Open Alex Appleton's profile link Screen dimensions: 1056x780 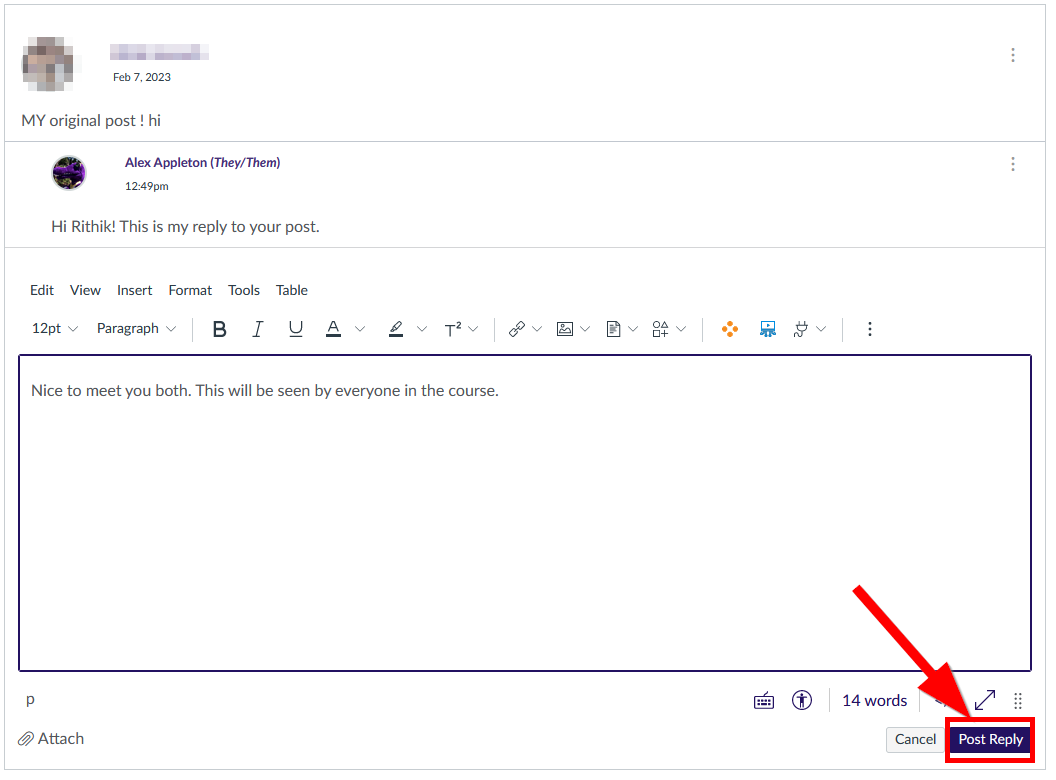(x=203, y=163)
